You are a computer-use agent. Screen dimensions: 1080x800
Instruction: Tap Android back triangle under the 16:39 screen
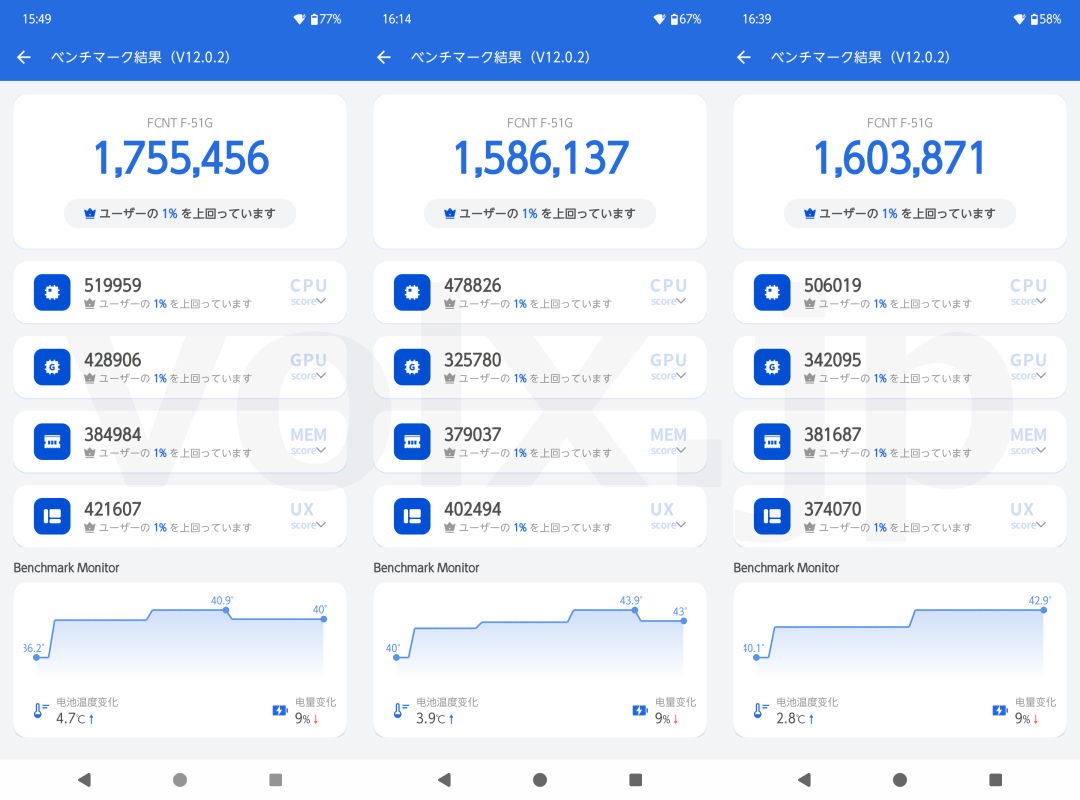804,779
